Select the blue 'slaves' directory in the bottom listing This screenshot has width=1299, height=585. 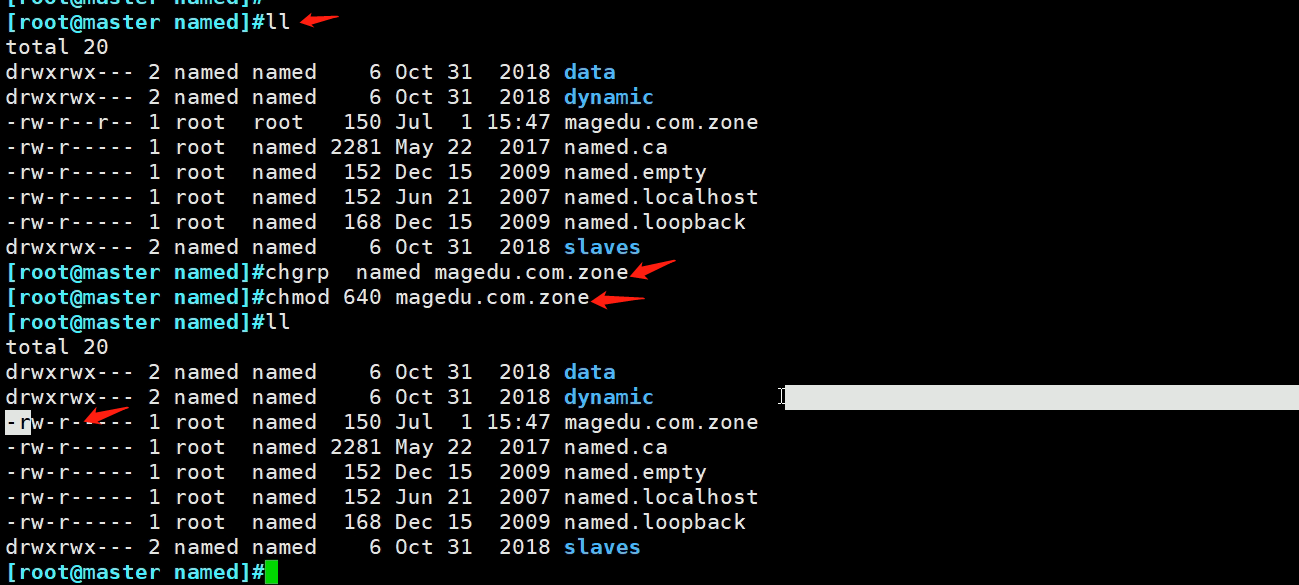602,547
